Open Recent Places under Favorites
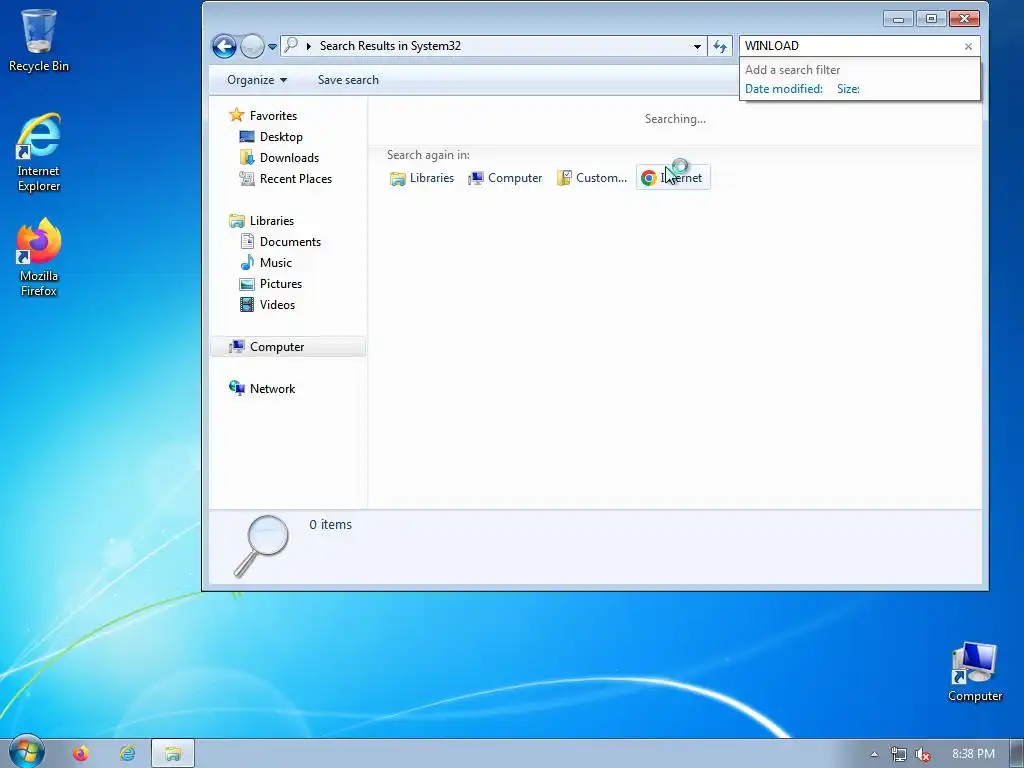Screen dimensions: 1024x768 coord(295,178)
